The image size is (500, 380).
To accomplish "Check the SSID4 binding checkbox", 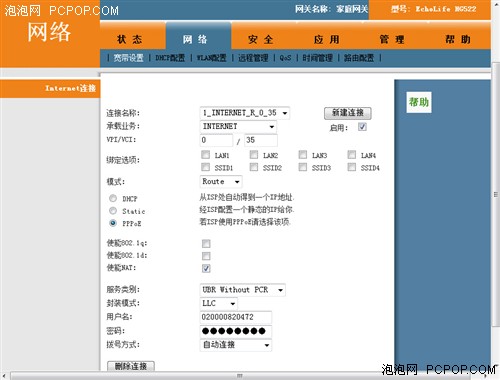I will coord(352,167).
